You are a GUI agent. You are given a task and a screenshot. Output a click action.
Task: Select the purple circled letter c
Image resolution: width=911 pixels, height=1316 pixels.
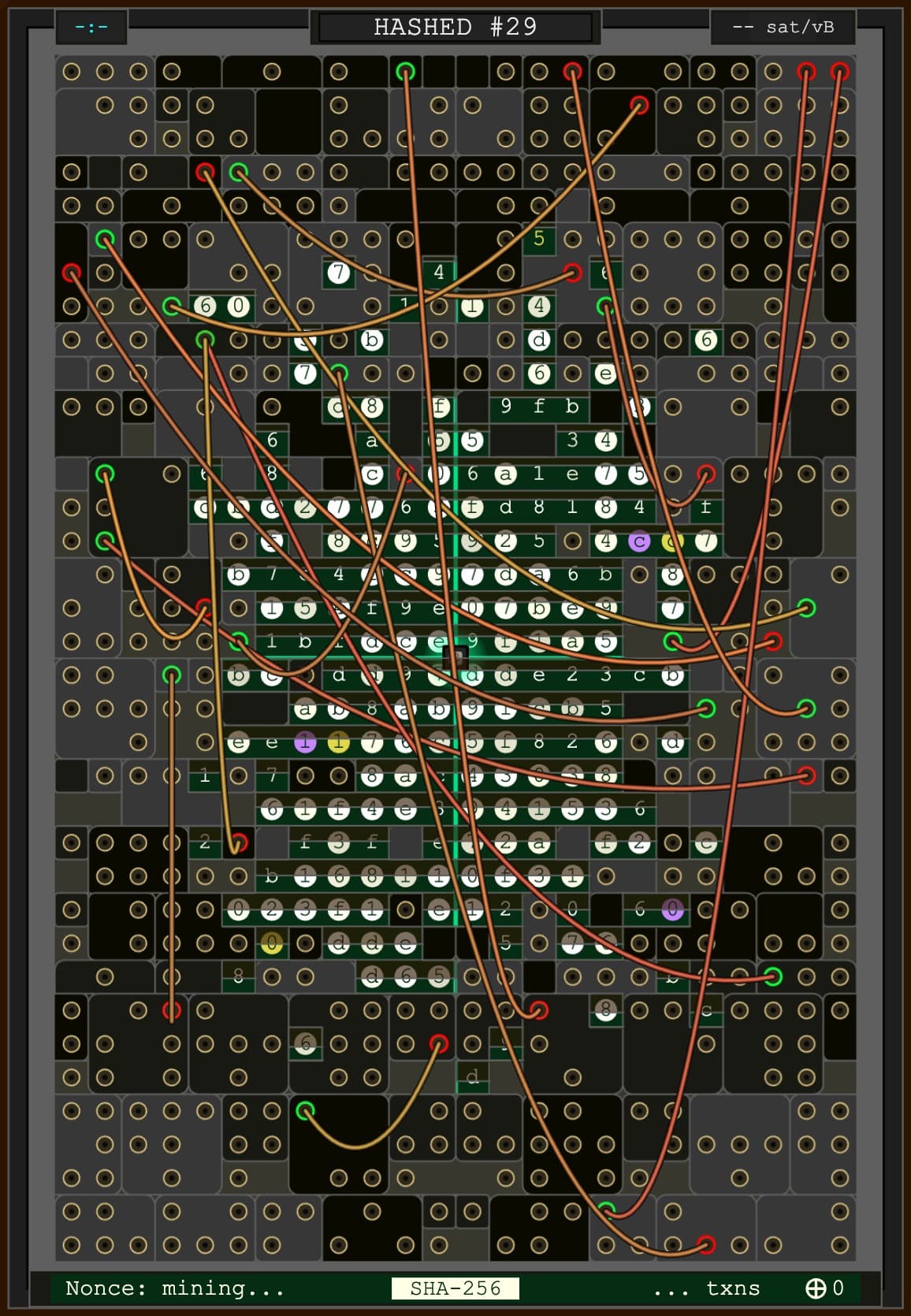pyautogui.click(x=638, y=541)
